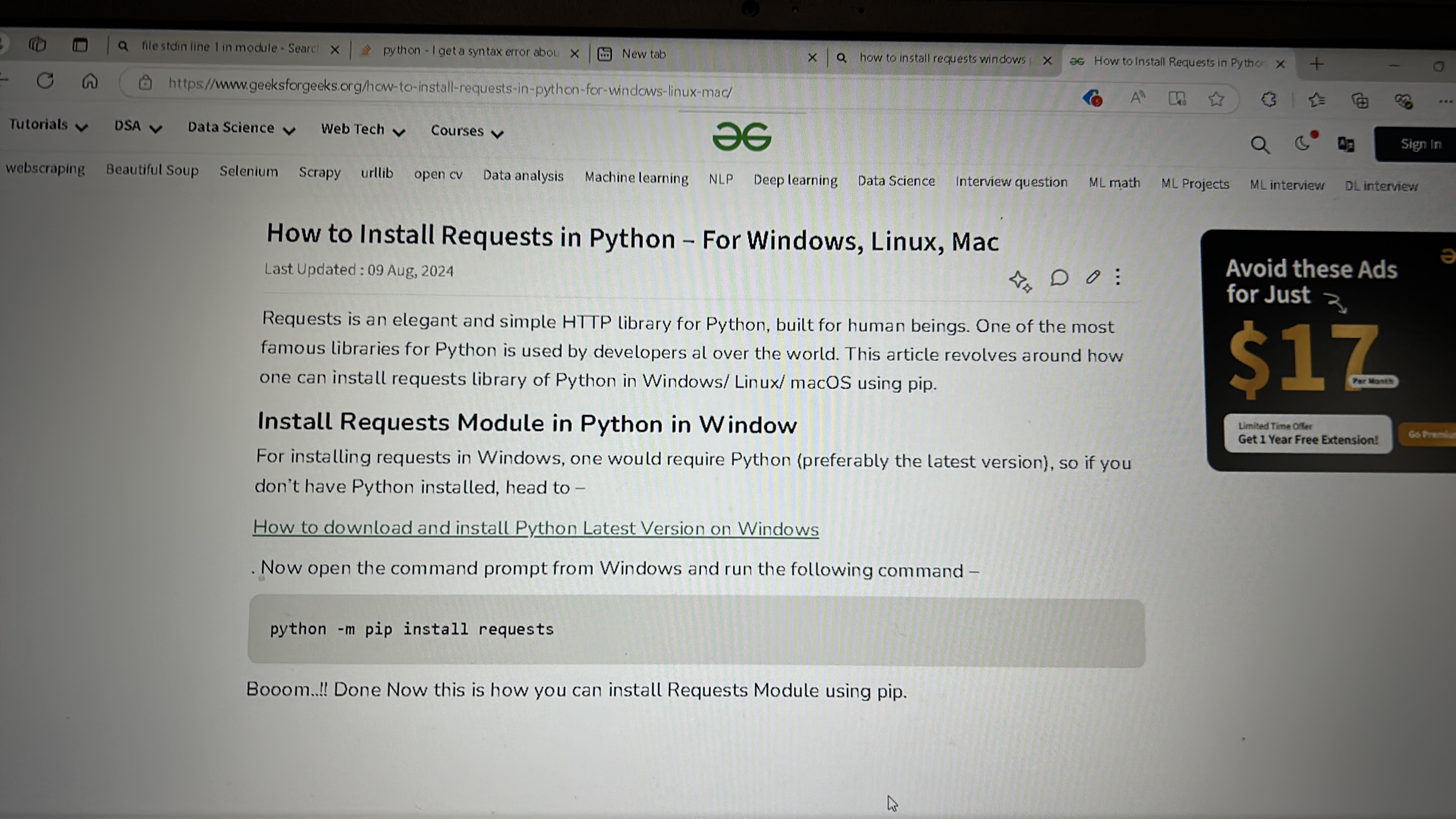Click the browser refresh icon

tap(45, 81)
